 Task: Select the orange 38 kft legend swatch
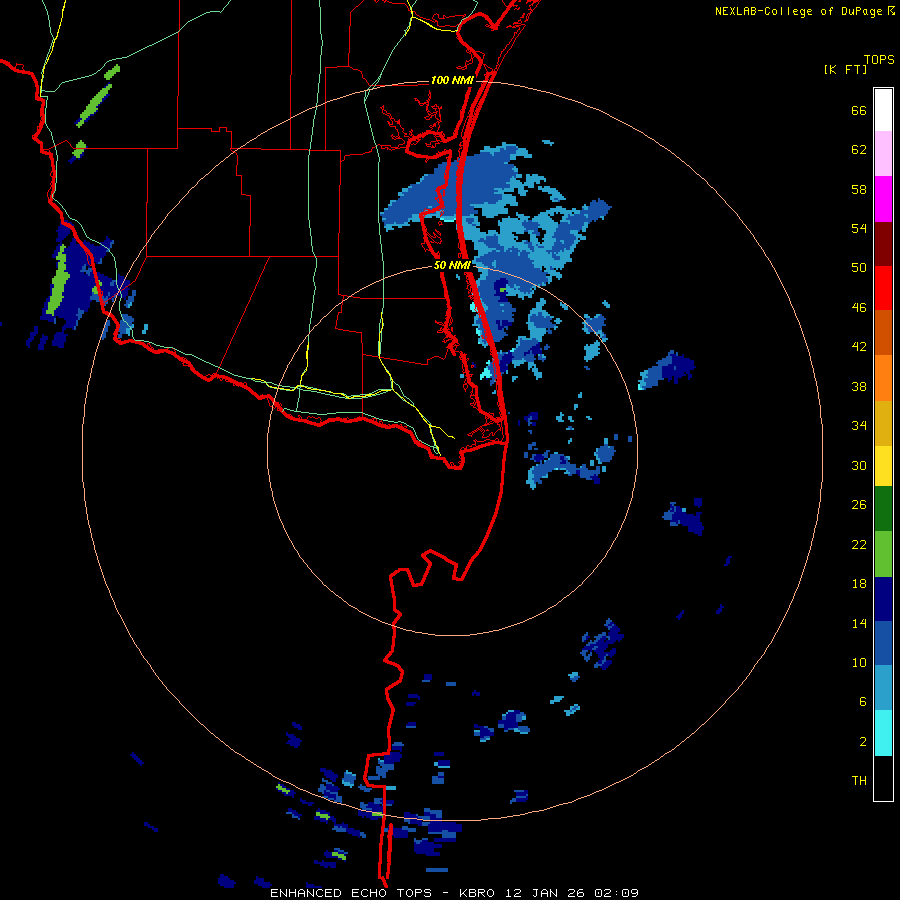pos(883,378)
